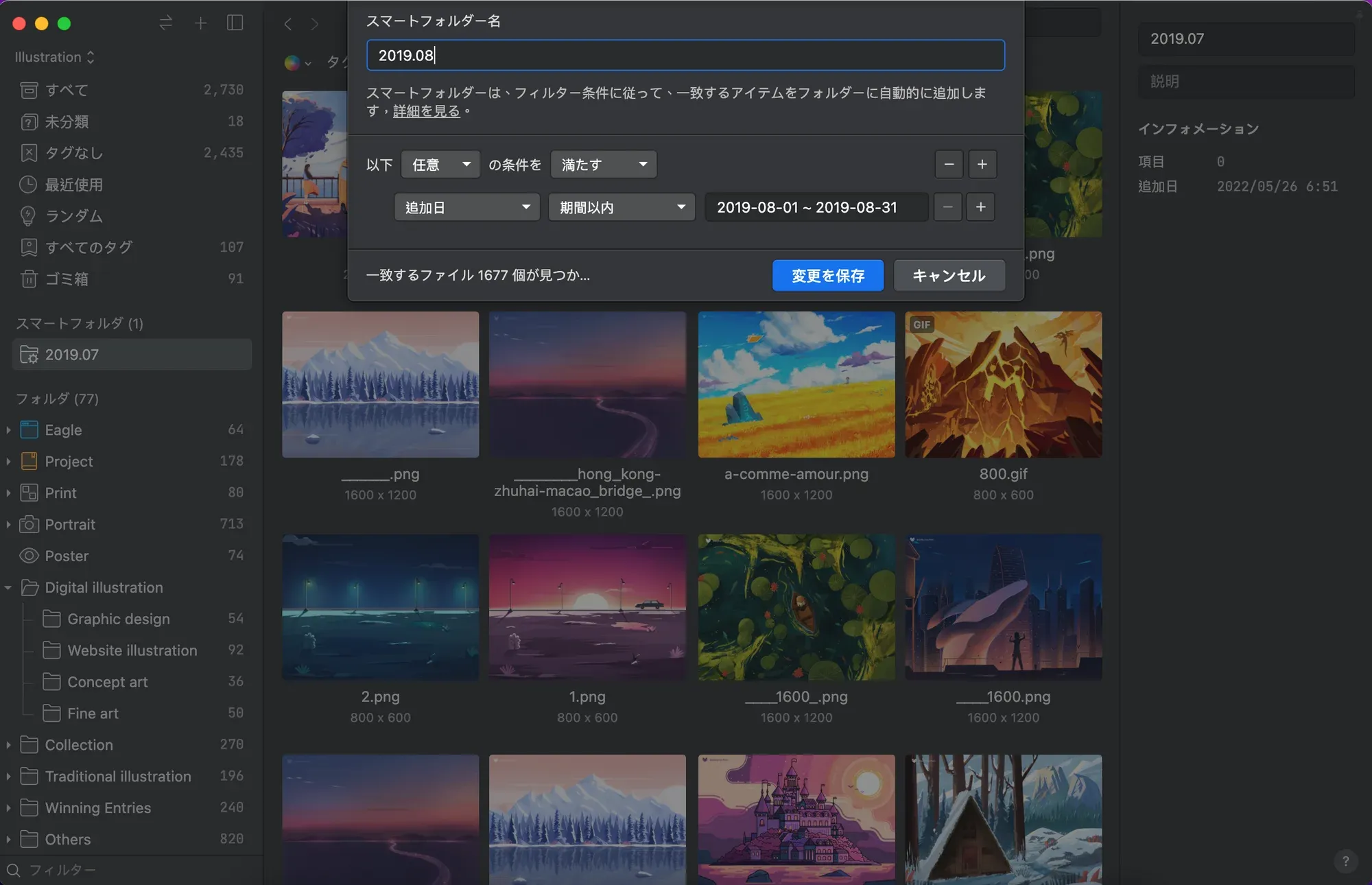Collapse the Digital illustration folder

pyautogui.click(x=8, y=588)
